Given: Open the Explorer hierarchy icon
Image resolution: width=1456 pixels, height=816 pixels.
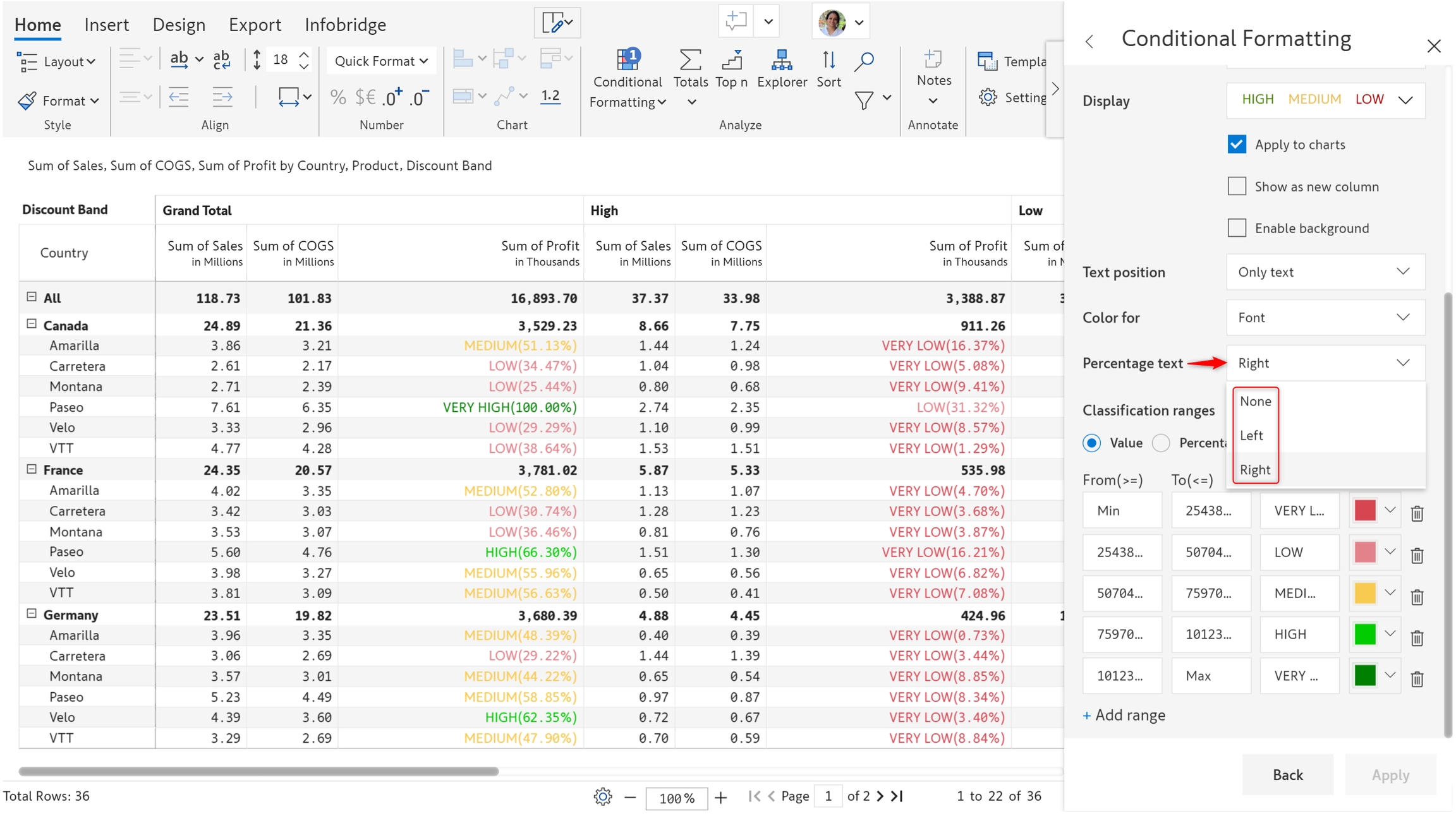Looking at the screenshot, I should tap(781, 61).
